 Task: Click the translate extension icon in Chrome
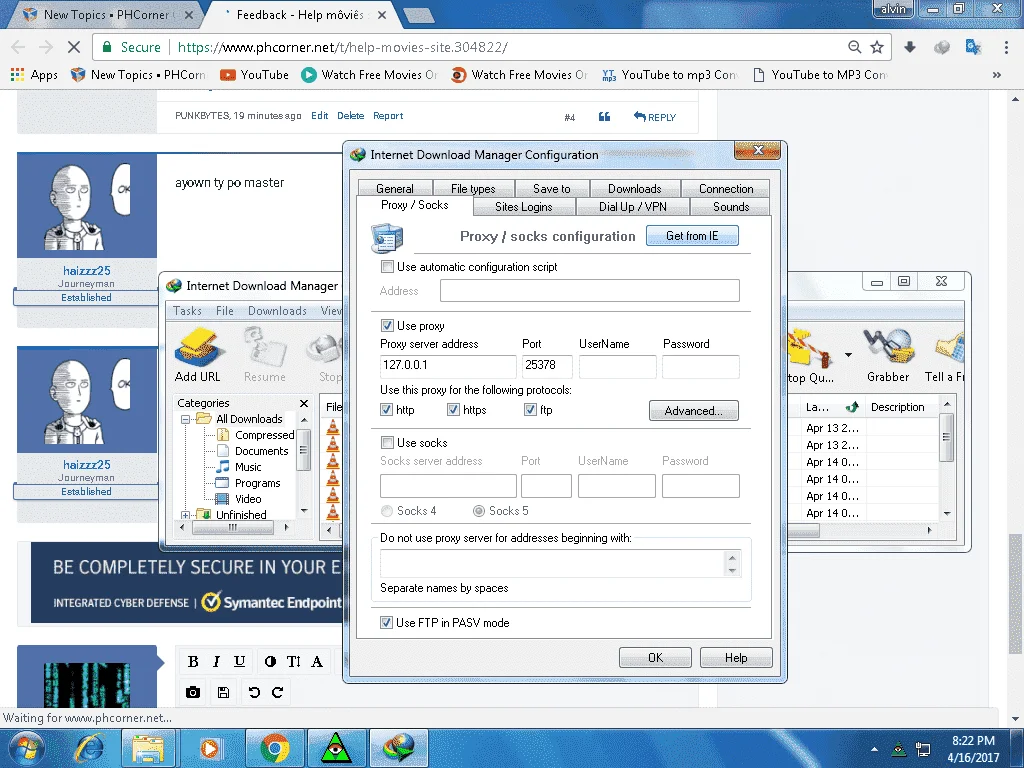click(x=973, y=47)
